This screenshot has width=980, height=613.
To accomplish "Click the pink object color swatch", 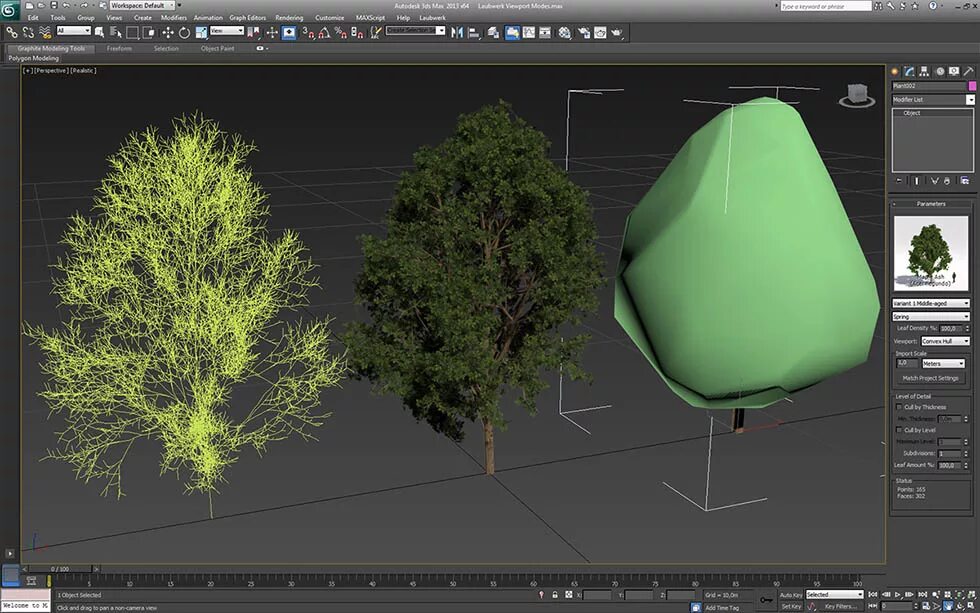I will click(x=971, y=86).
